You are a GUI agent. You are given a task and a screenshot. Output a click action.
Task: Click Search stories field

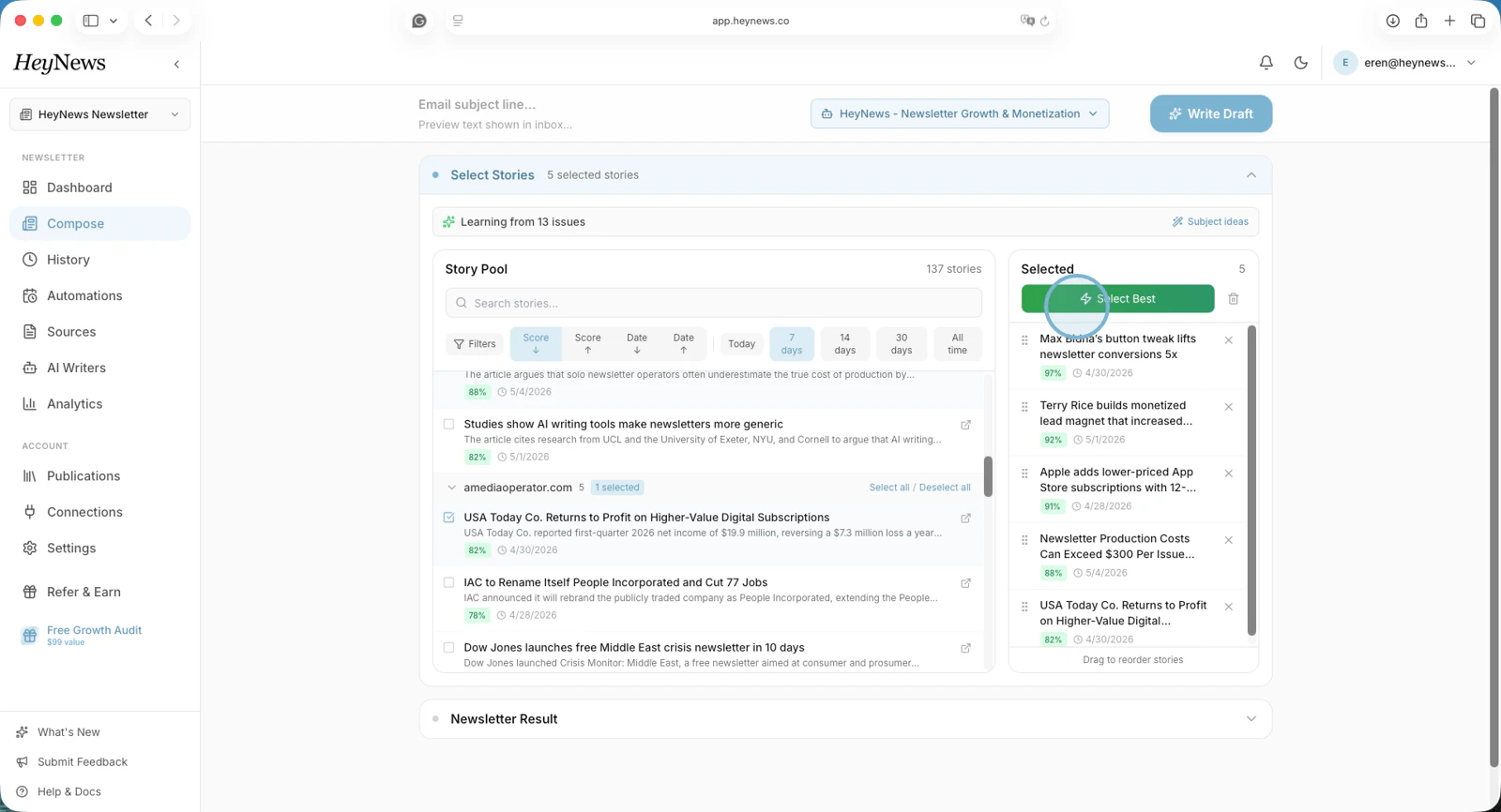tap(714, 303)
